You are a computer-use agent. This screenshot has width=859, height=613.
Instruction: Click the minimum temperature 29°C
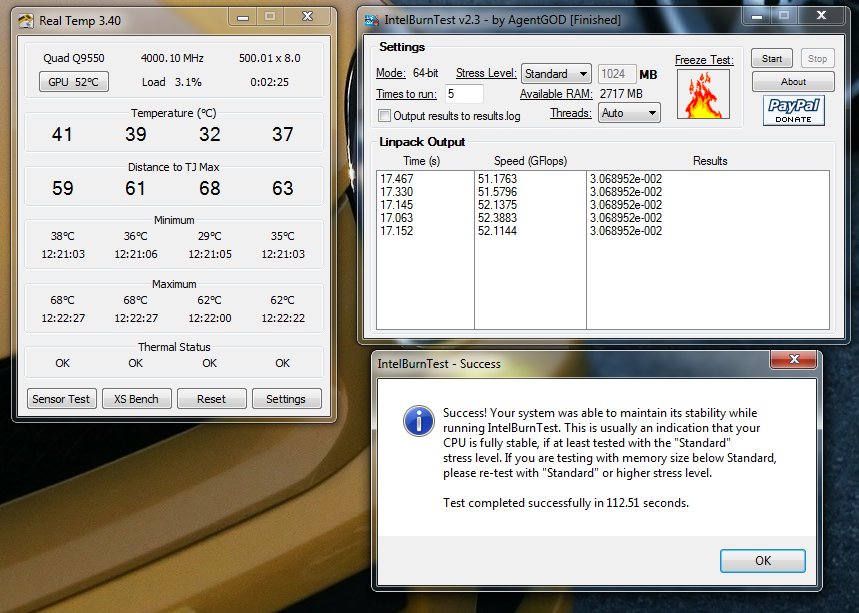pyautogui.click(x=209, y=236)
